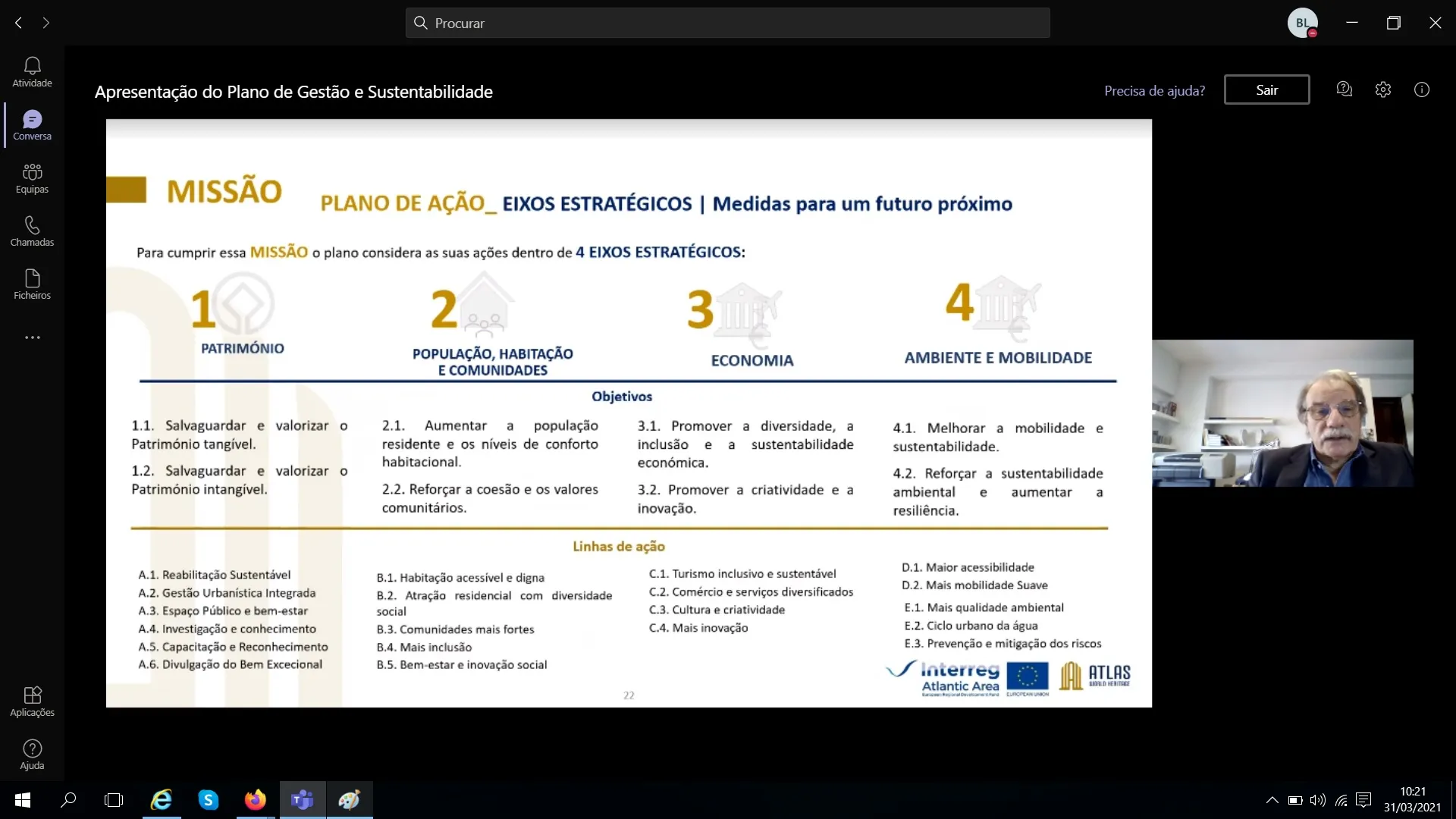Open meeting settings gear icon
The width and height of the screenshot is (1456, 819).
point(1383,89)
